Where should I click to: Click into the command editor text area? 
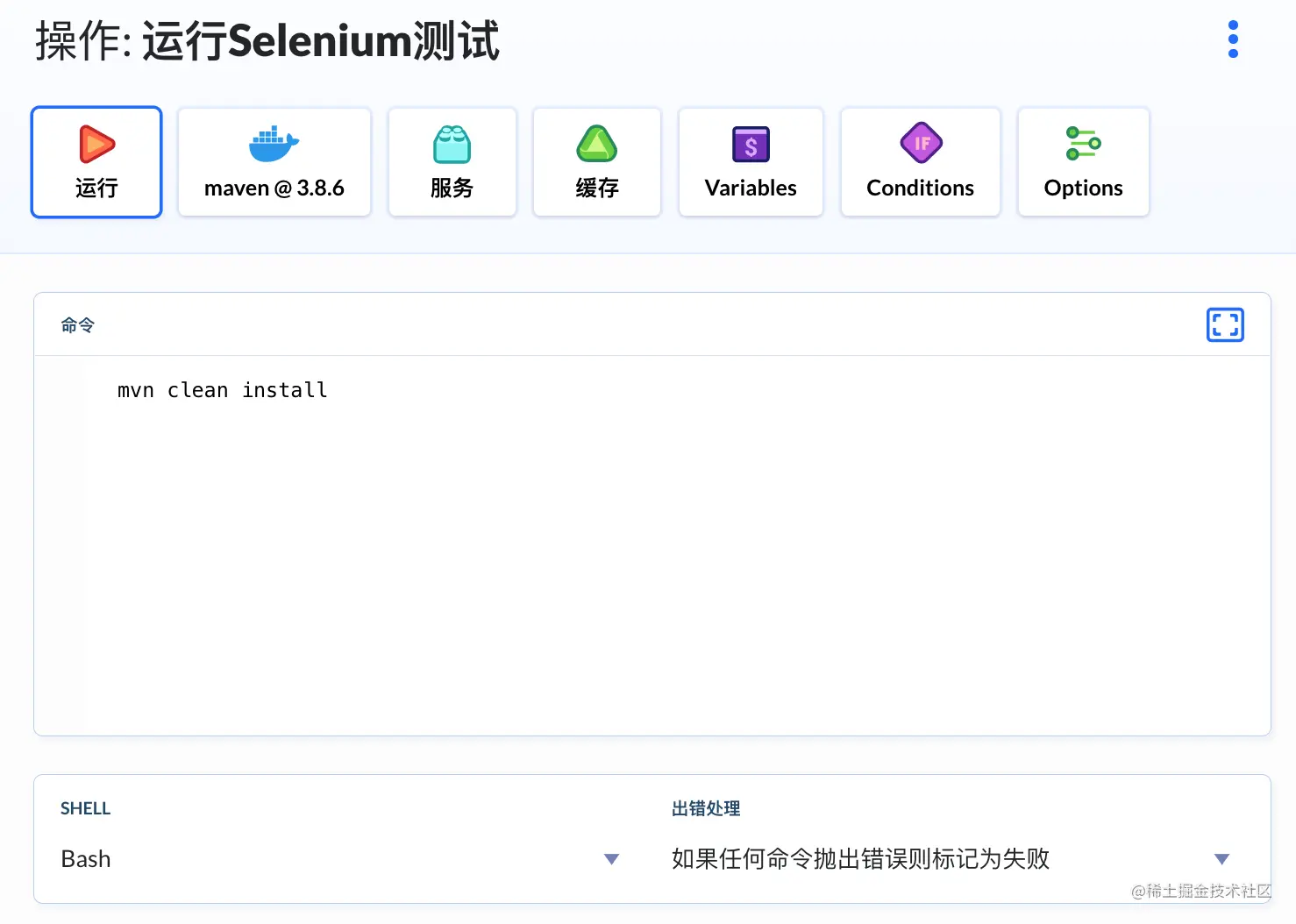click(652, 545)
